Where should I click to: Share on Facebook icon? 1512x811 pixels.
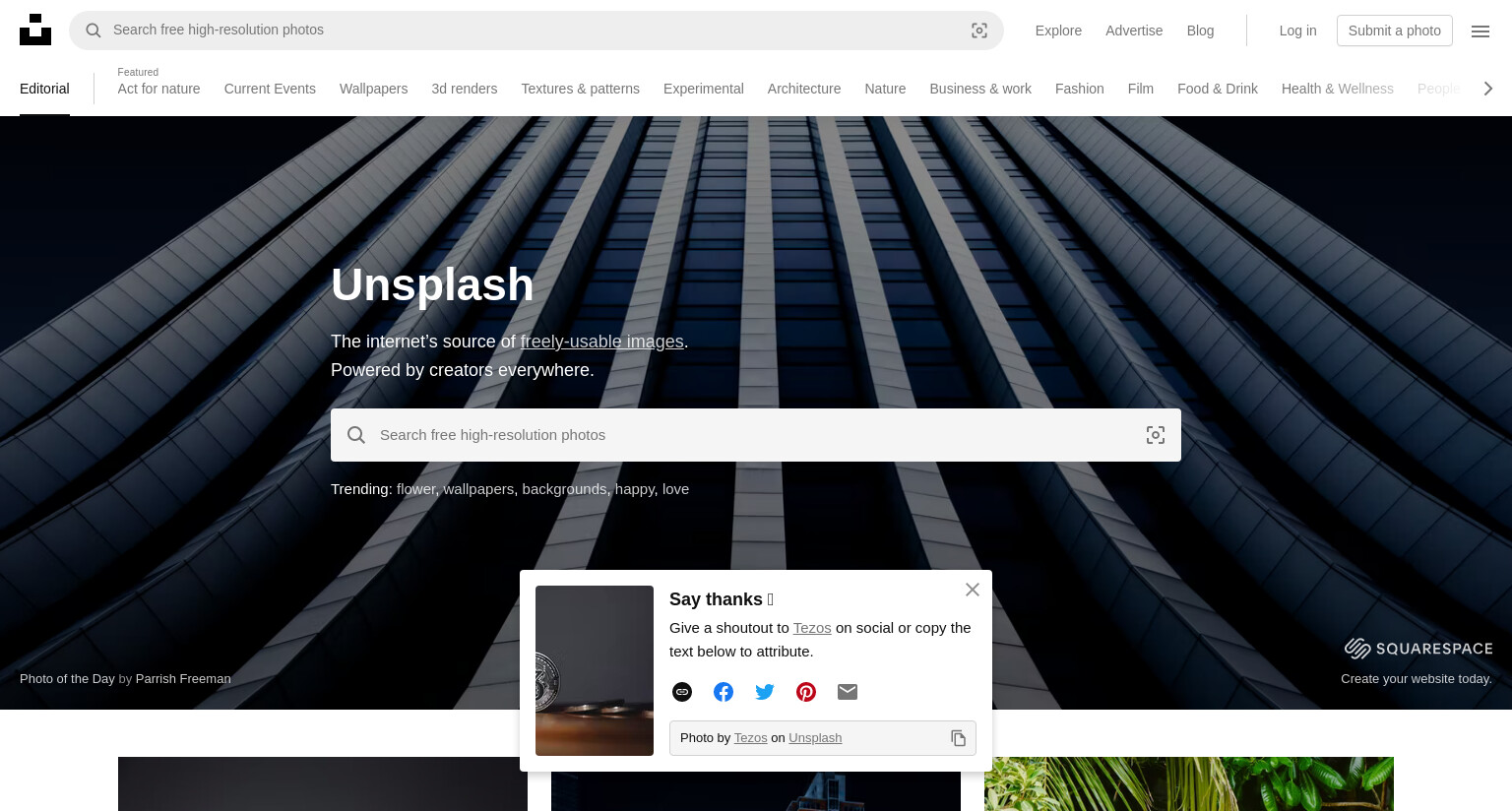pyautogui.click(x=724, y=692)
